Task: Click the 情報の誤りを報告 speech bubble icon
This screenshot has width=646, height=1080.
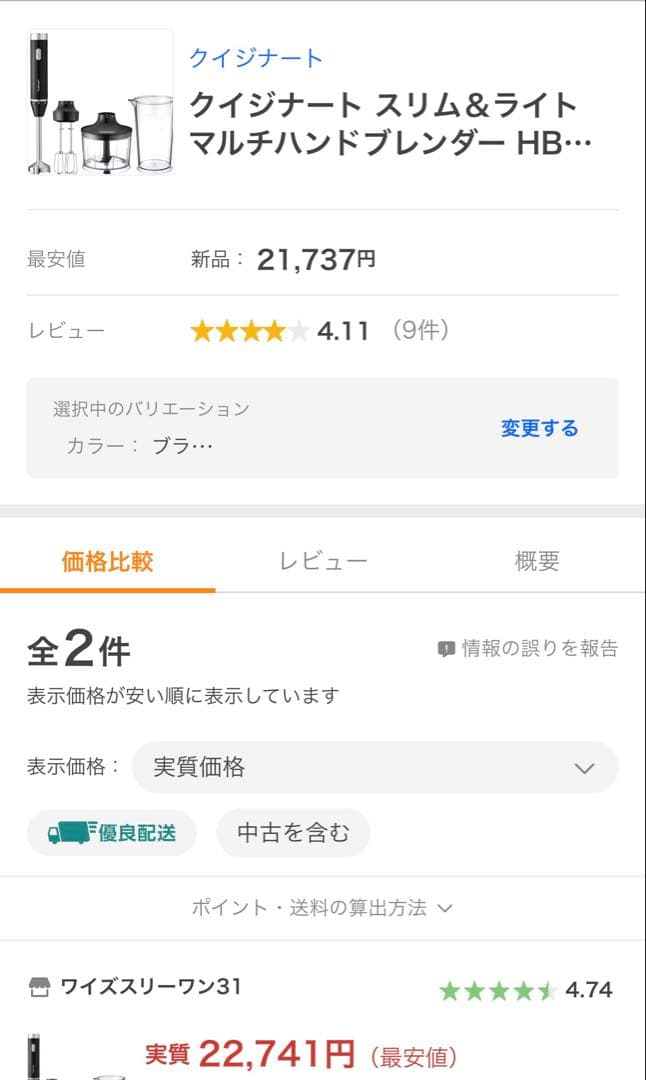Action: (446, 648)
